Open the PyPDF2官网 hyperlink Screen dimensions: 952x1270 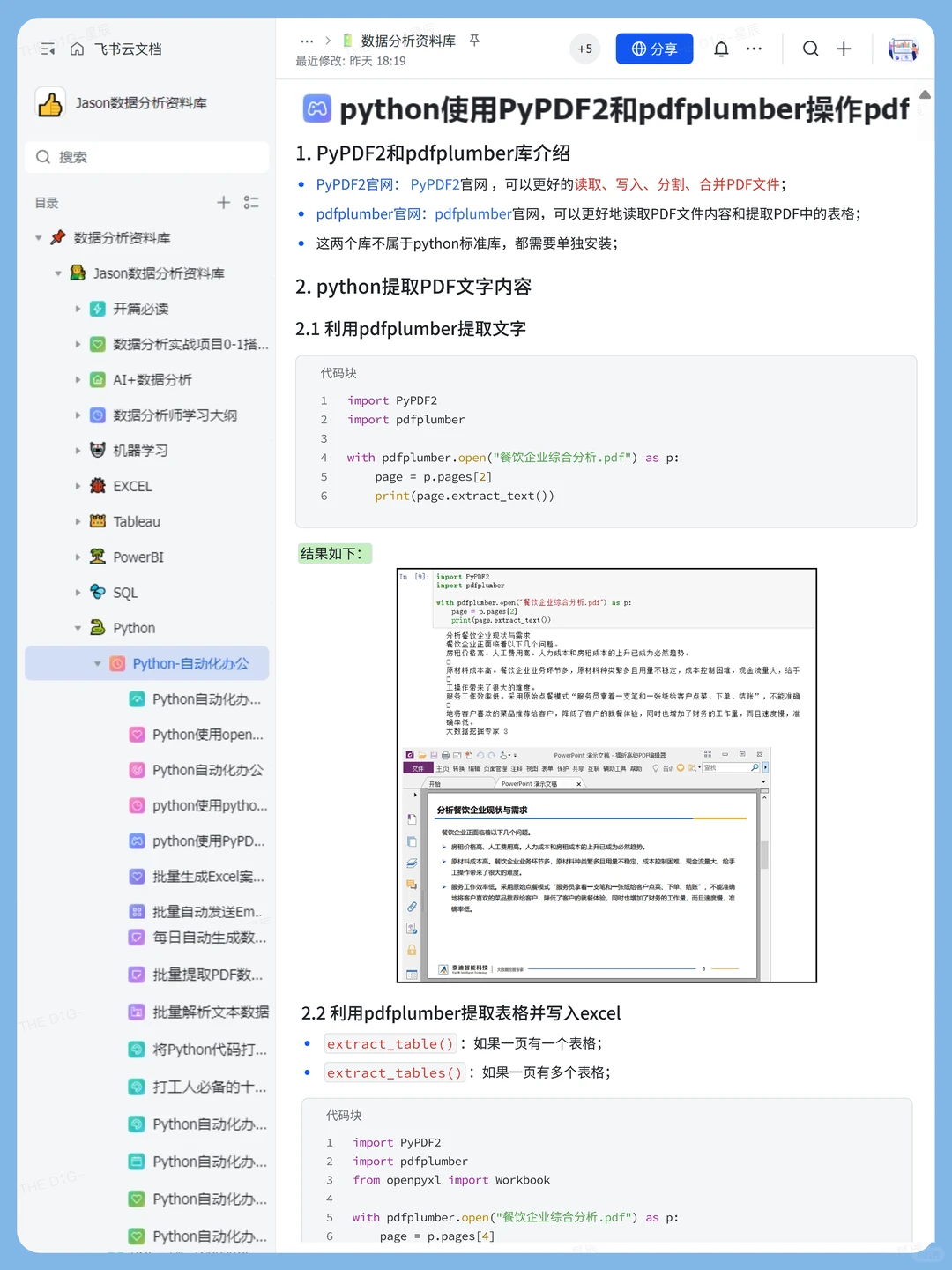pos(353,184)
